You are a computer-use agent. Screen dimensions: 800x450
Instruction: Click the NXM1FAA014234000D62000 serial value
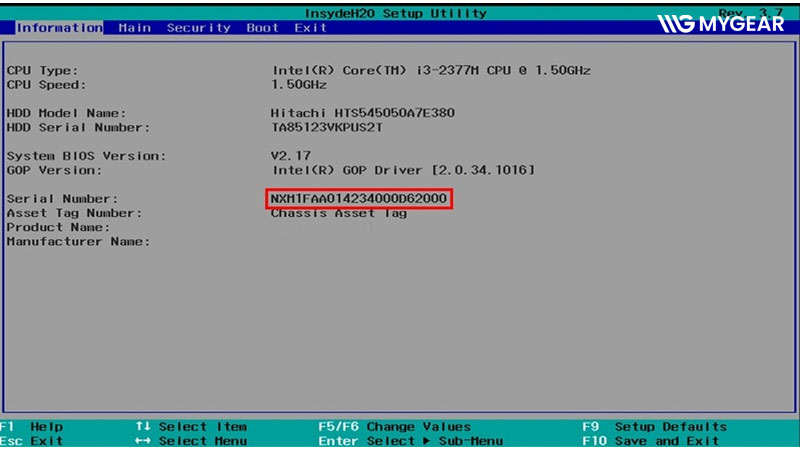point(359,198)
